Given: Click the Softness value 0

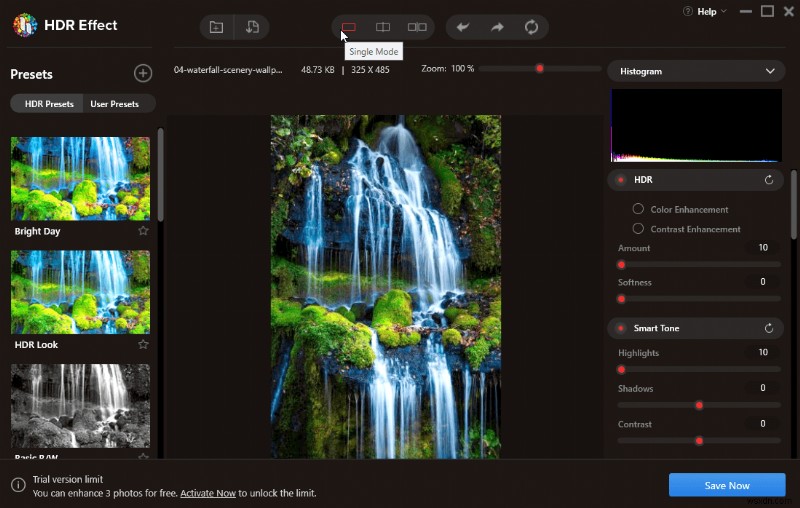Looking at the screenshot, I should coord(763,282).
